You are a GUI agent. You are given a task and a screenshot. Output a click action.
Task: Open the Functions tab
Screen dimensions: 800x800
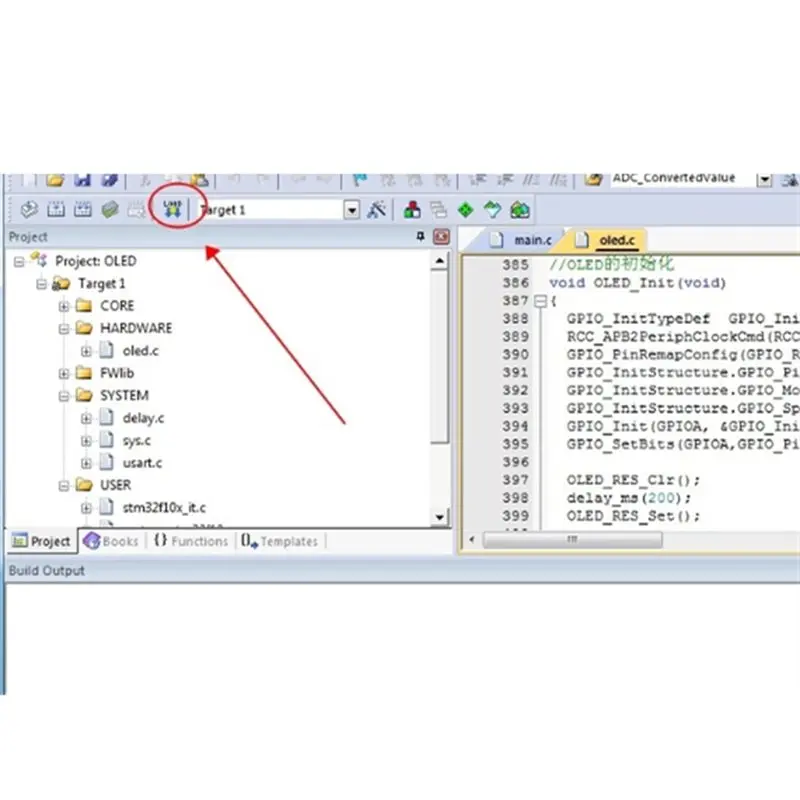click(191, 541)
